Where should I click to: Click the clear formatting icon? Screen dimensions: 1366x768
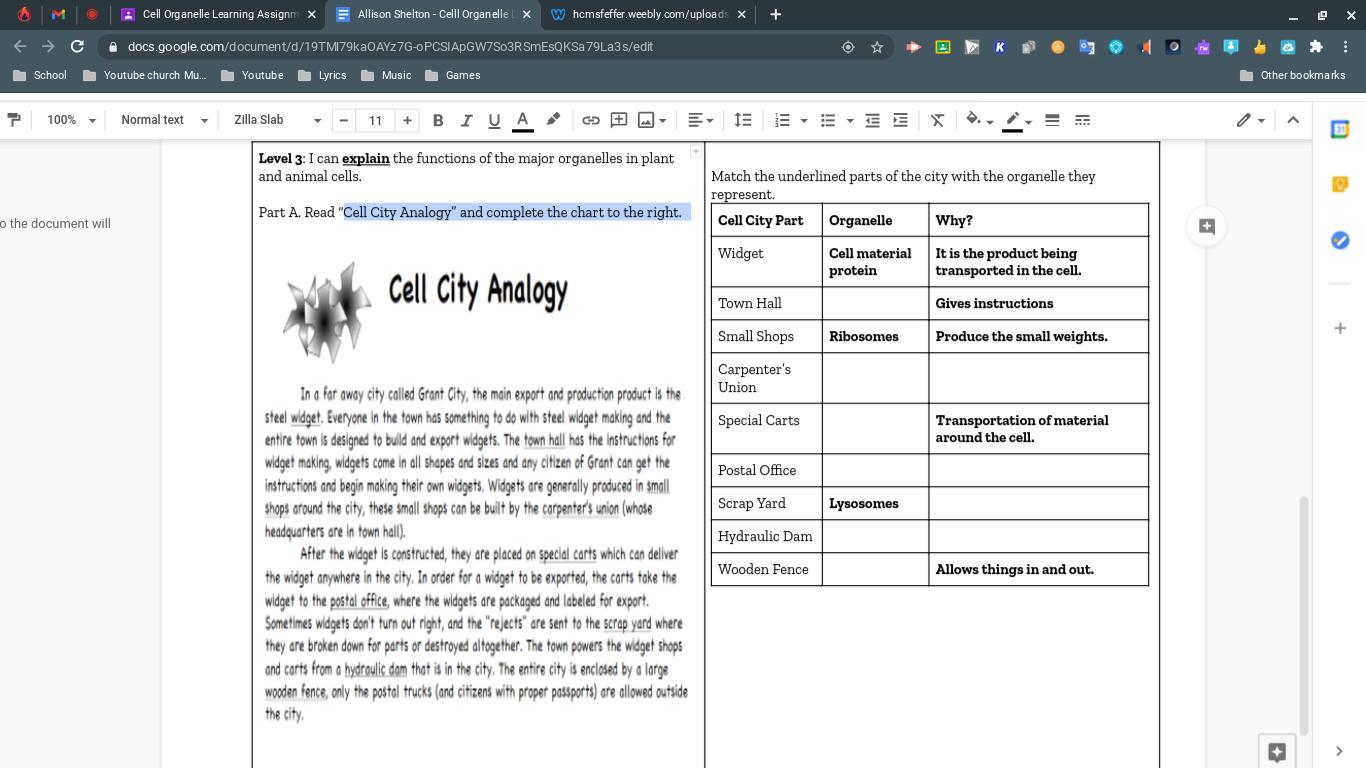[x=937, y=120]
